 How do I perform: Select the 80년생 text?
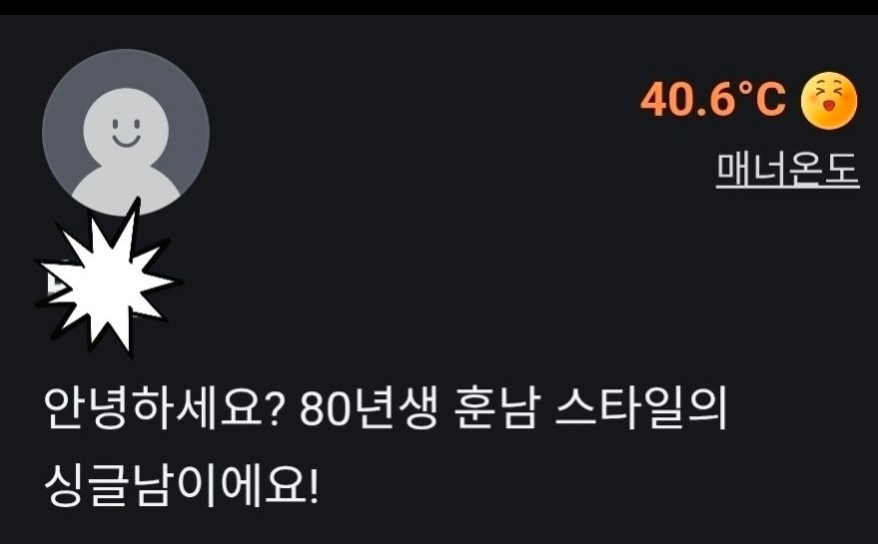(369, 408)
